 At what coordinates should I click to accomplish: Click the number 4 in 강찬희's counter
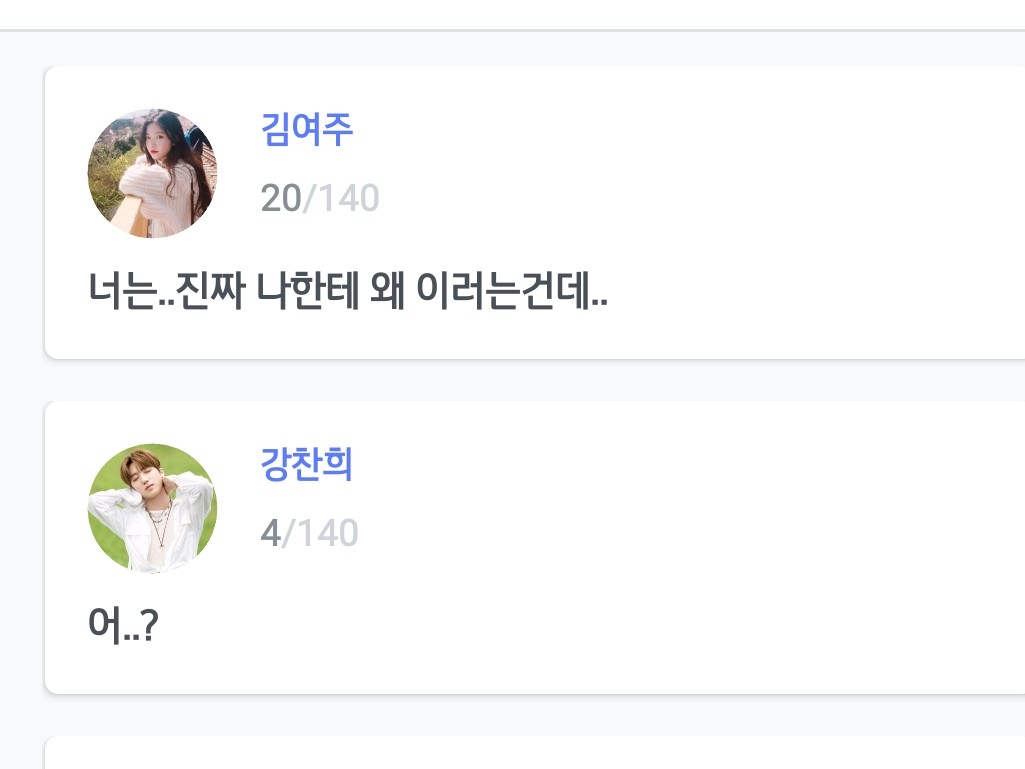point(270,534)
